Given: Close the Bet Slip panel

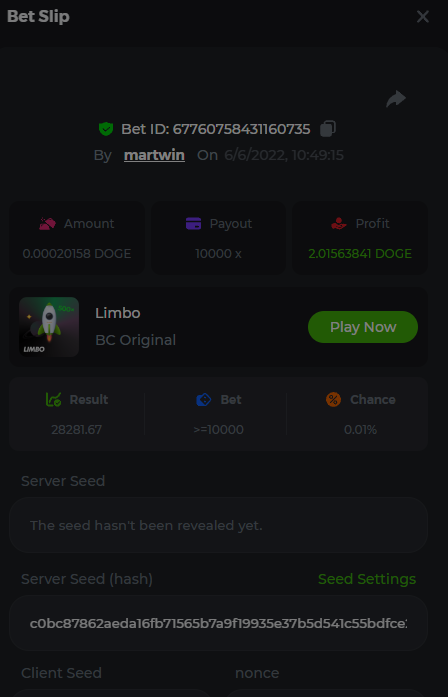Looking at the screenshot, I should [423, 17].
